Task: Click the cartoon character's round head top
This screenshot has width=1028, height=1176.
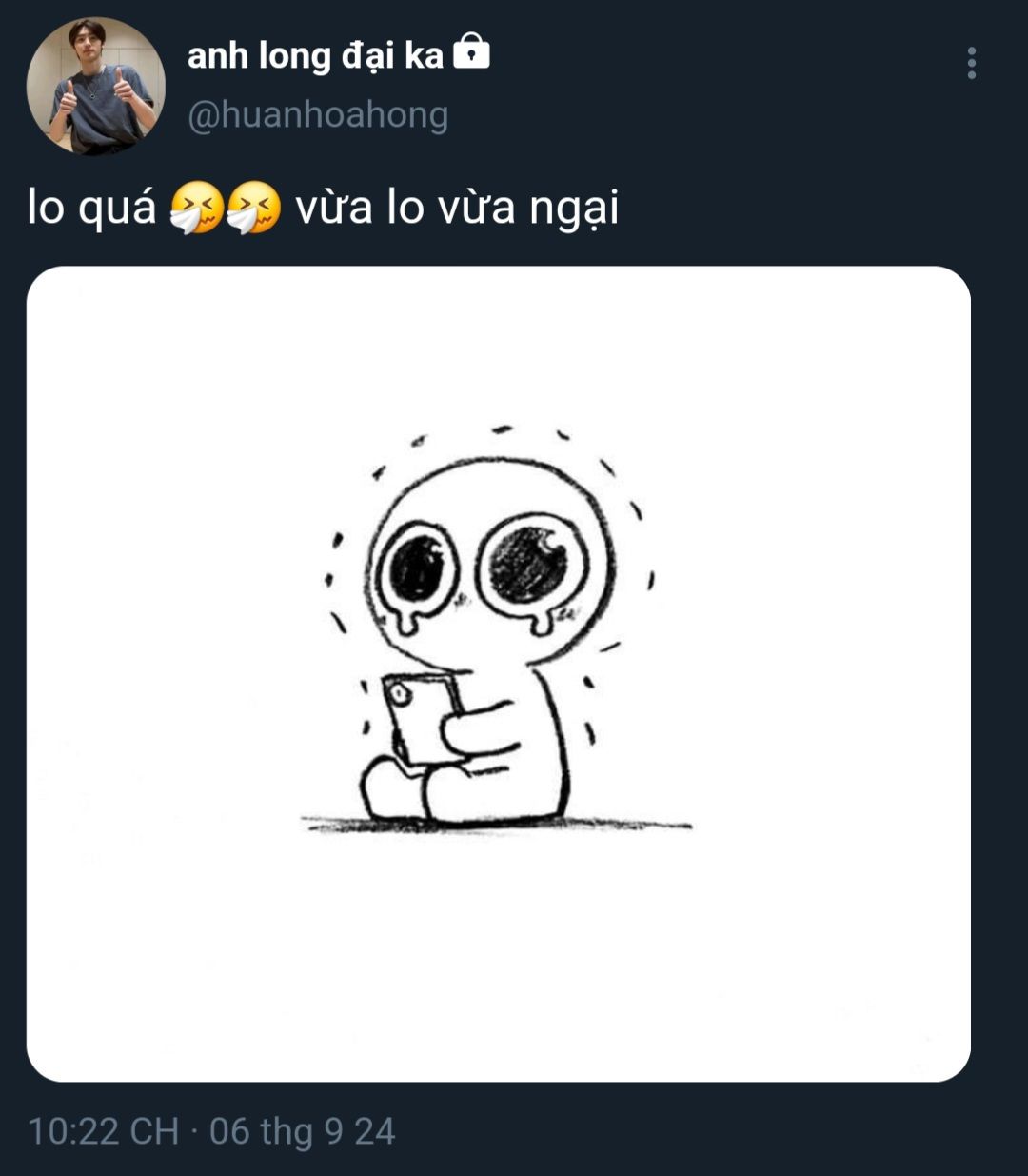Action: 490,486
